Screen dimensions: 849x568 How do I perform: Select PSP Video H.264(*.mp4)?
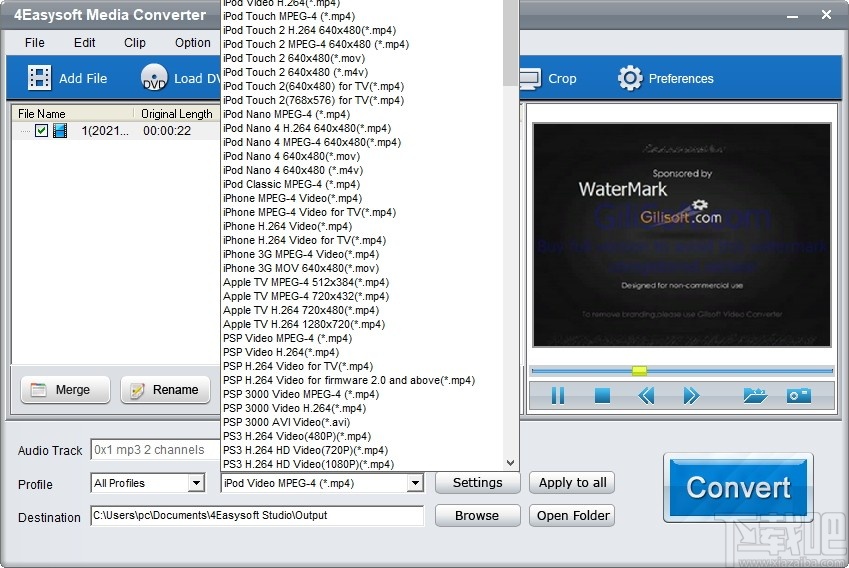(x=281, y=352)
